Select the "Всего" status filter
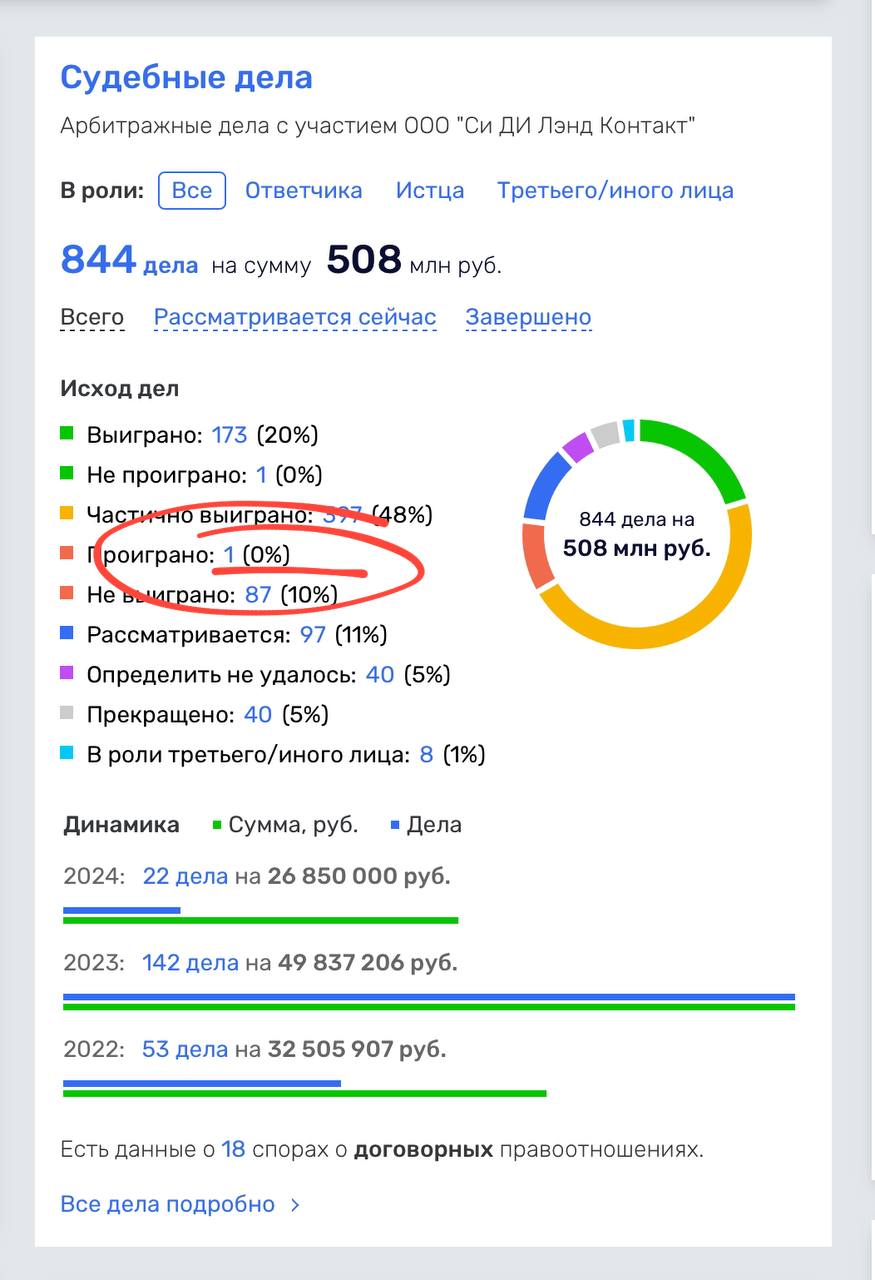This screenshot has height=1280, width=875. (92, 318)
